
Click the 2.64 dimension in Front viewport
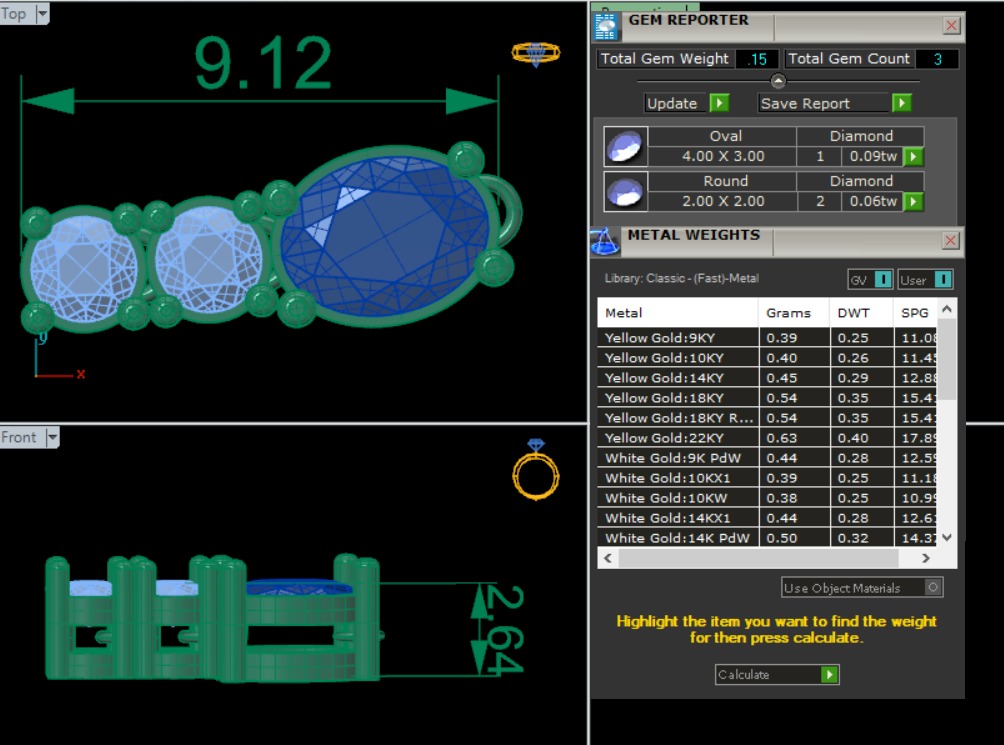[x=503, y=630]
